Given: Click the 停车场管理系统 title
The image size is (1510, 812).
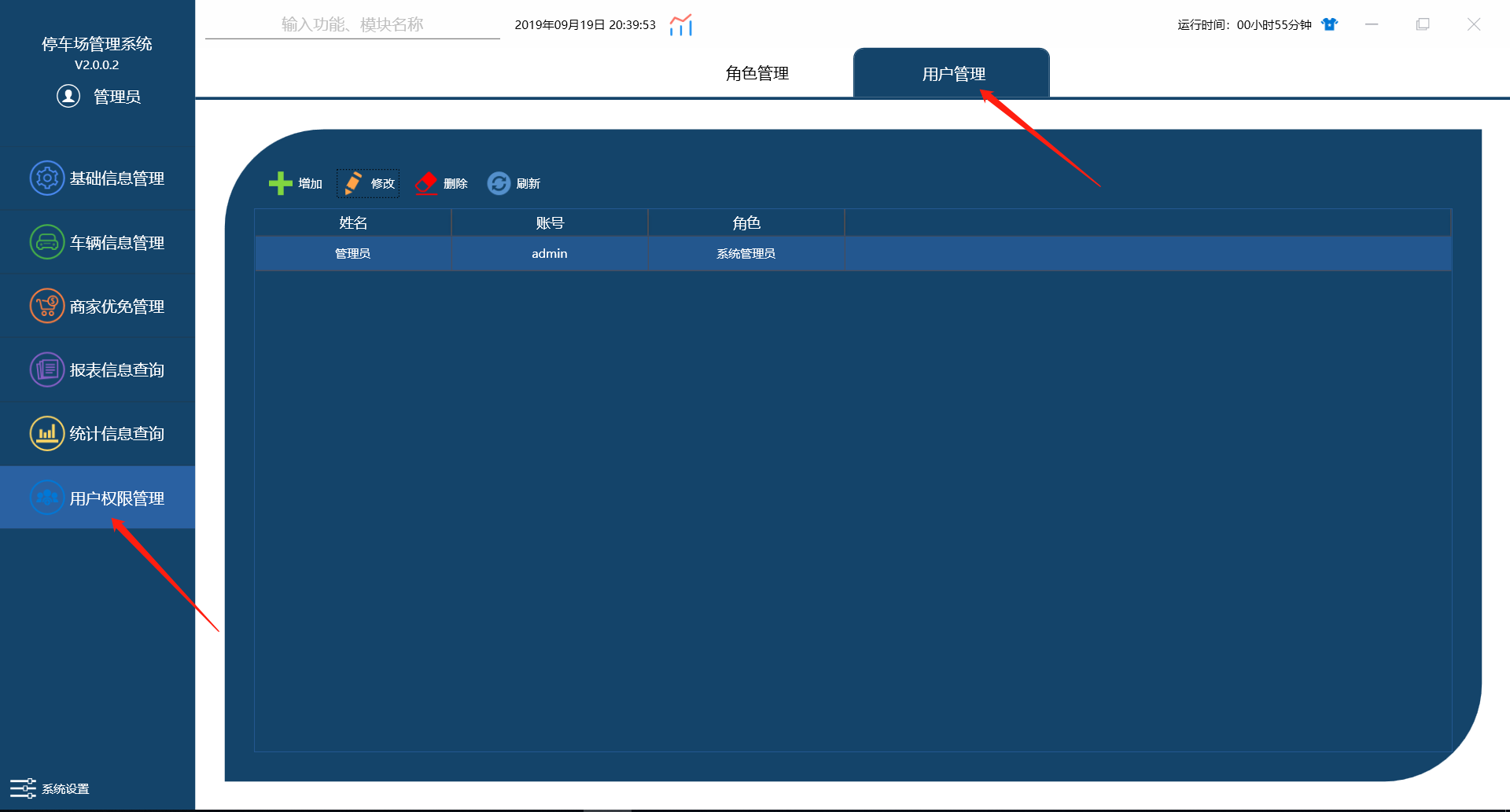Looking at the screenshot, I should point(97,43).
